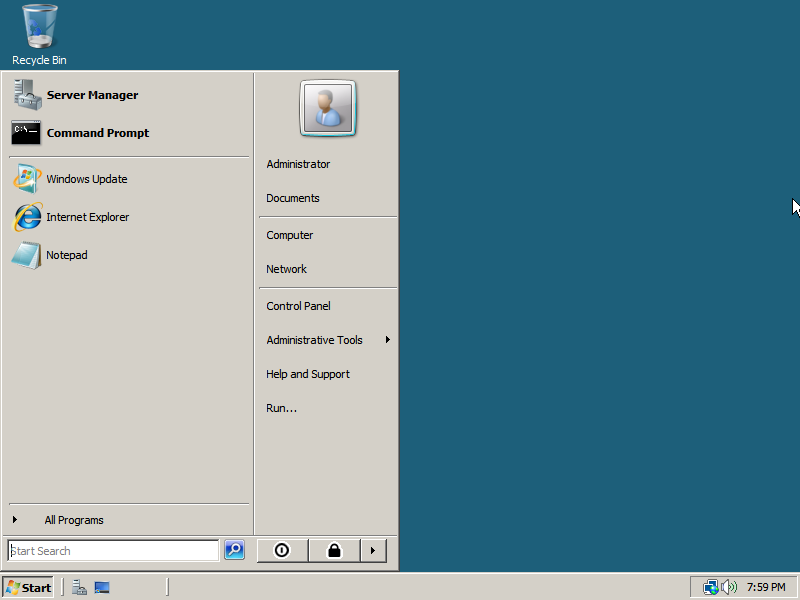Open Windows Update
This screenshot has height=600, width=800.
point(86,179)
